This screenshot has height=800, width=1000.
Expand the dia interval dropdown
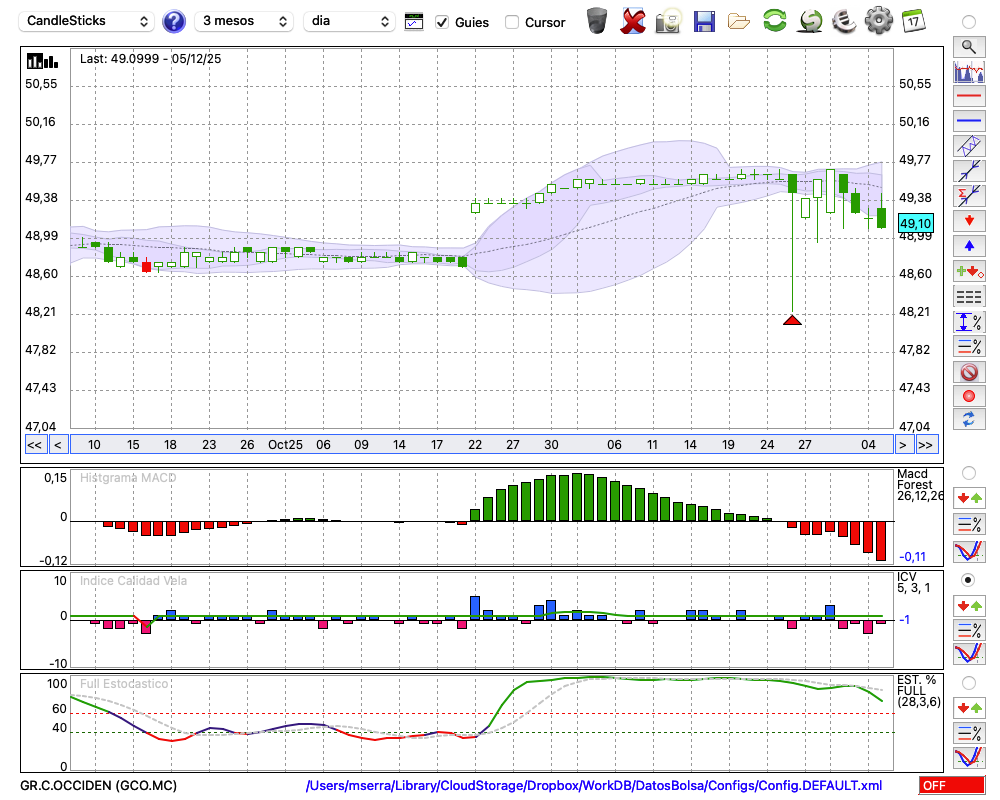pos(349,21)
